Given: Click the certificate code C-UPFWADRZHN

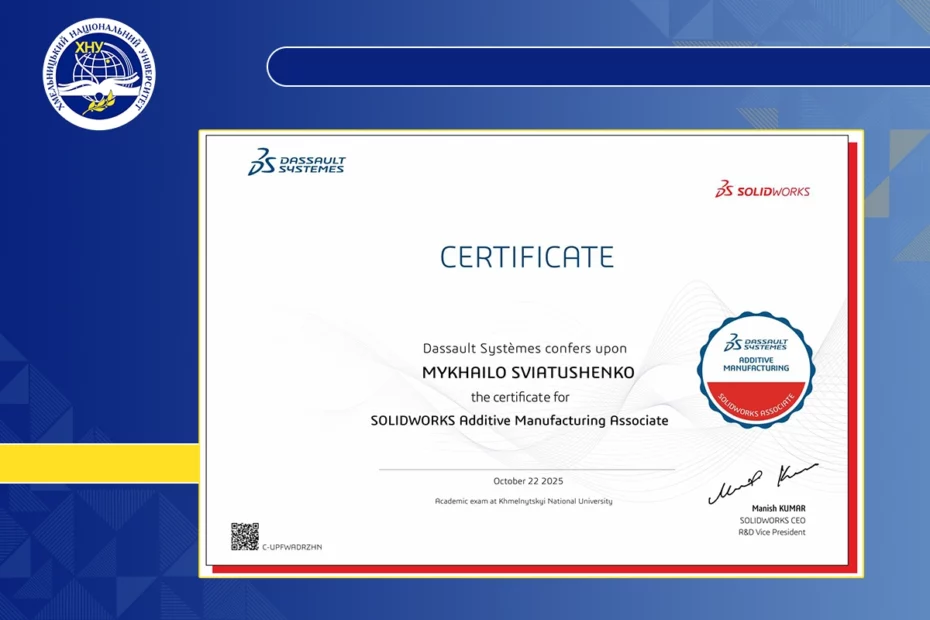Looking at the screenshot, I should click(x=292, y=547).
